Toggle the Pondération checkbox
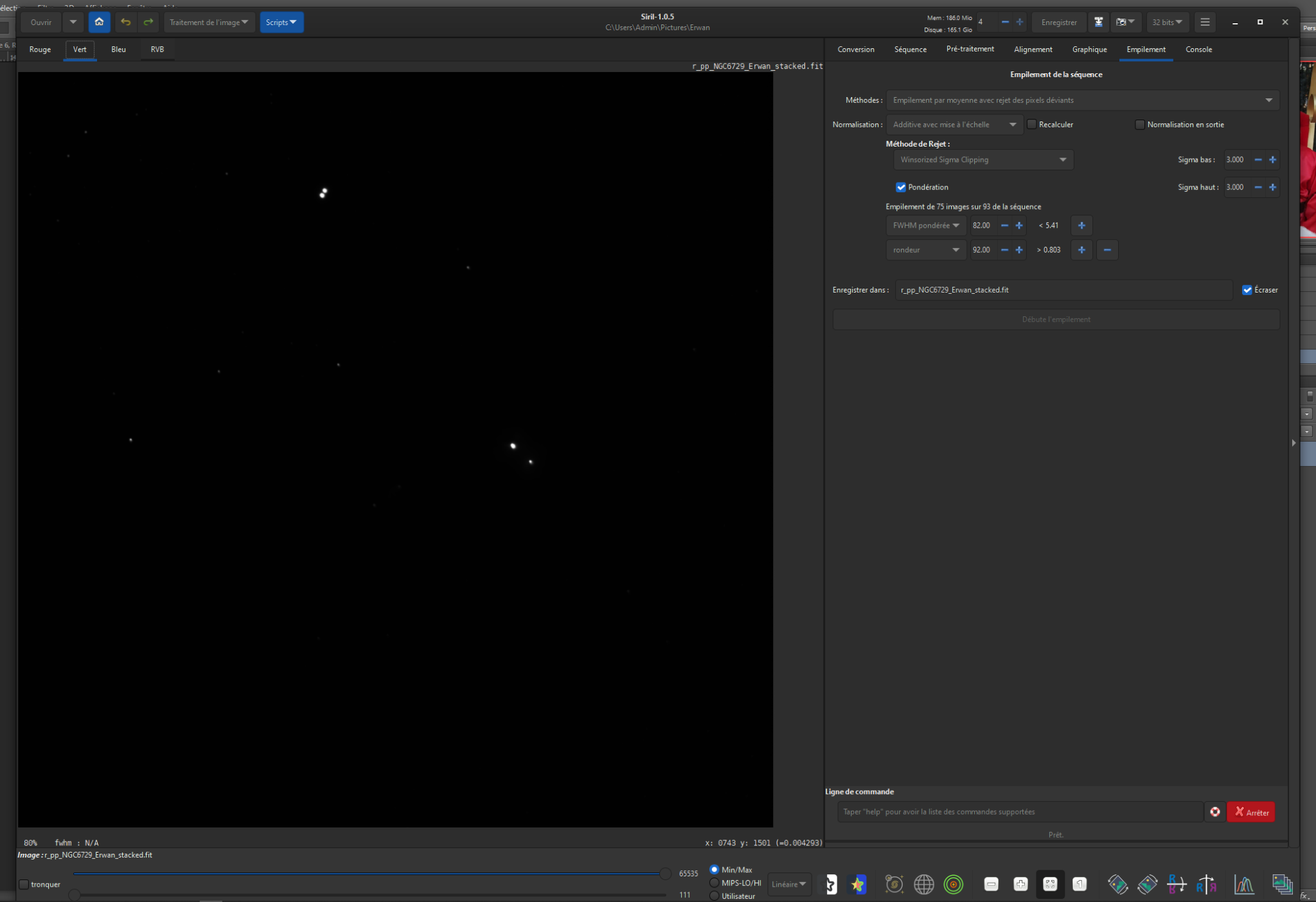This screenshot has width=1316, height=902. tap(901, 187)
